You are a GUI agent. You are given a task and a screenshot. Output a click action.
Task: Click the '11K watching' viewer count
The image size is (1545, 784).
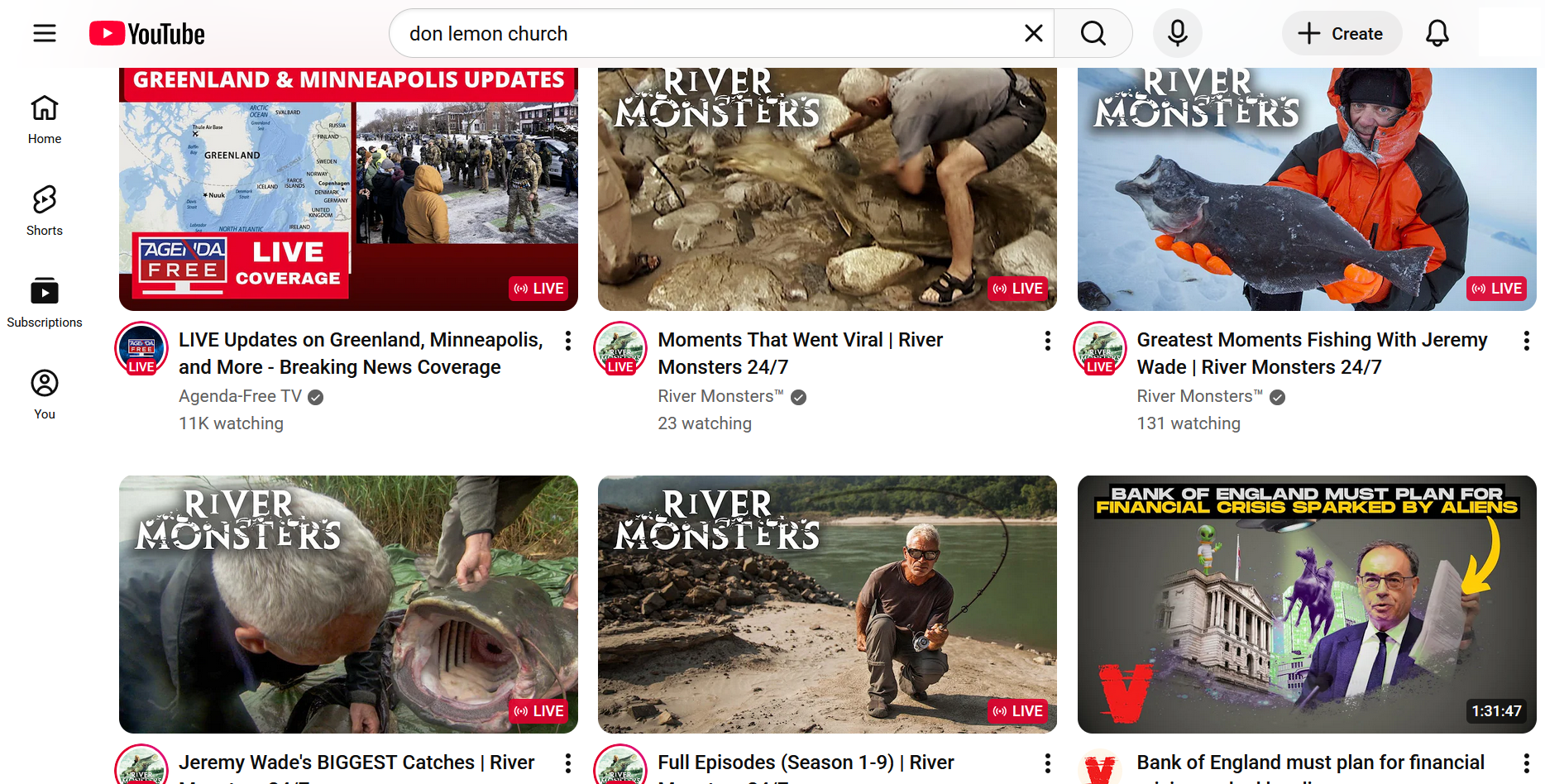[231, 423]
